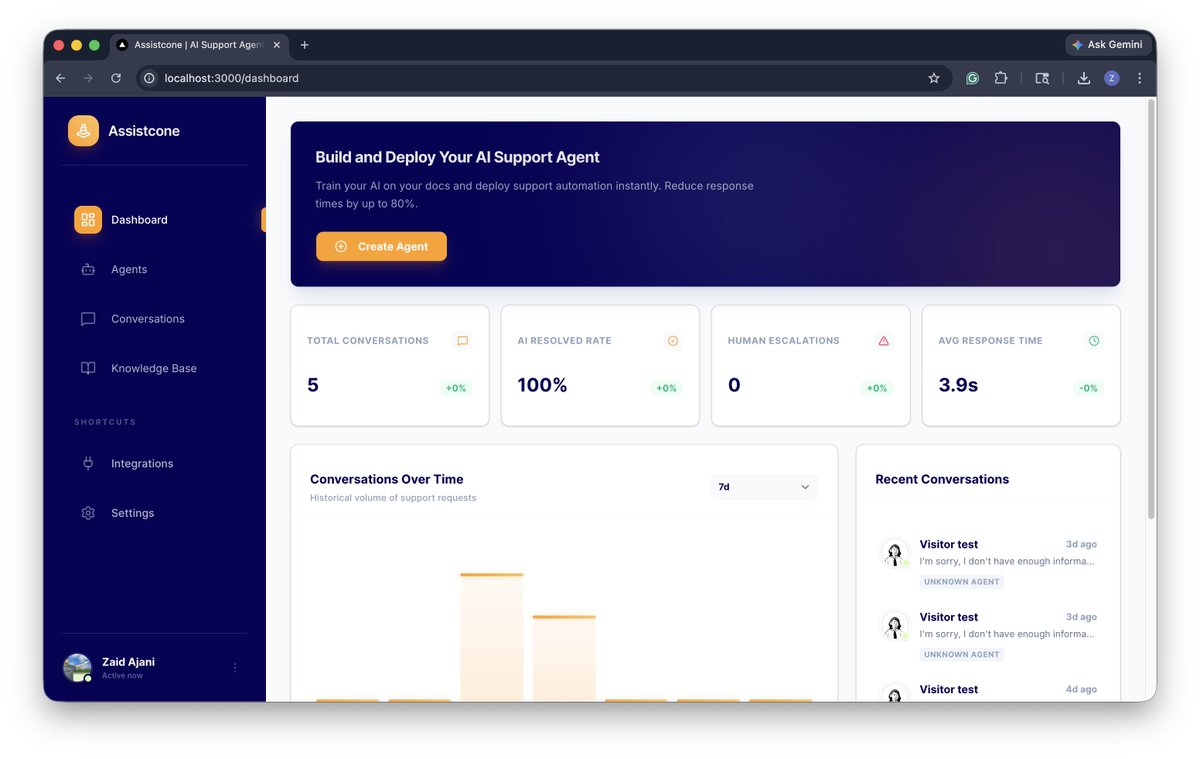Screen dimensions: 1200x759
Task: Click the 3.9s average response value
Action: tap(958, 385)
